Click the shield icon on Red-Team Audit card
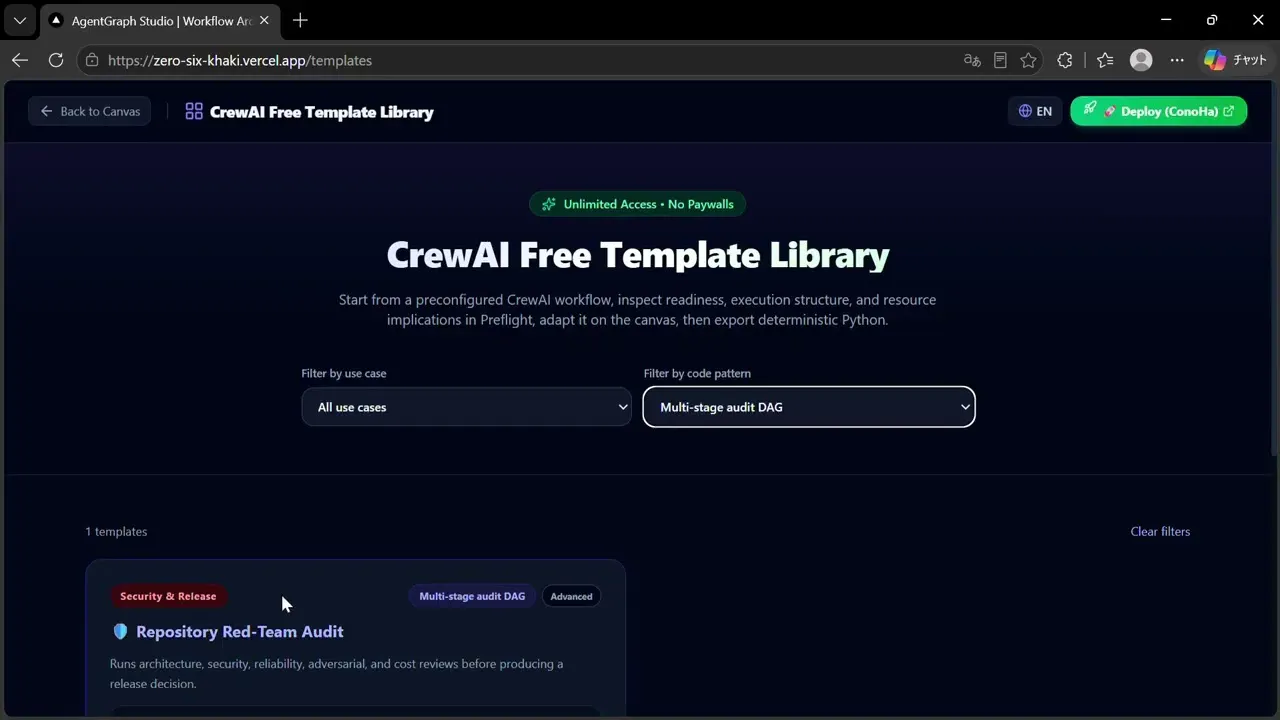Screen dimensions: 1280x720 (120, 632)
